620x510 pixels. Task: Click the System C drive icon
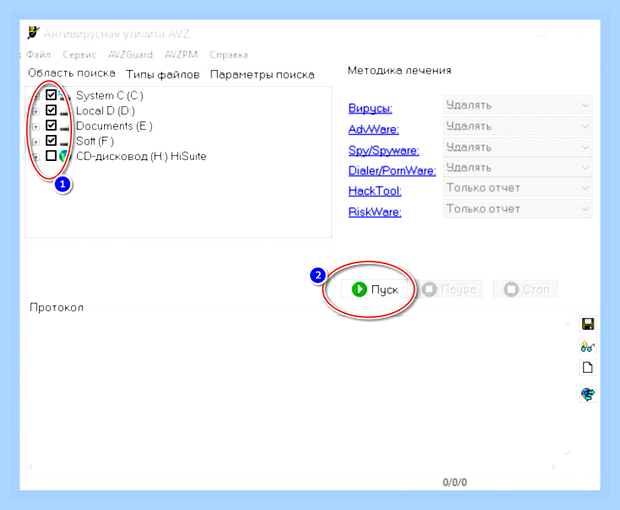pyautogui.click(x=64, y=95)
